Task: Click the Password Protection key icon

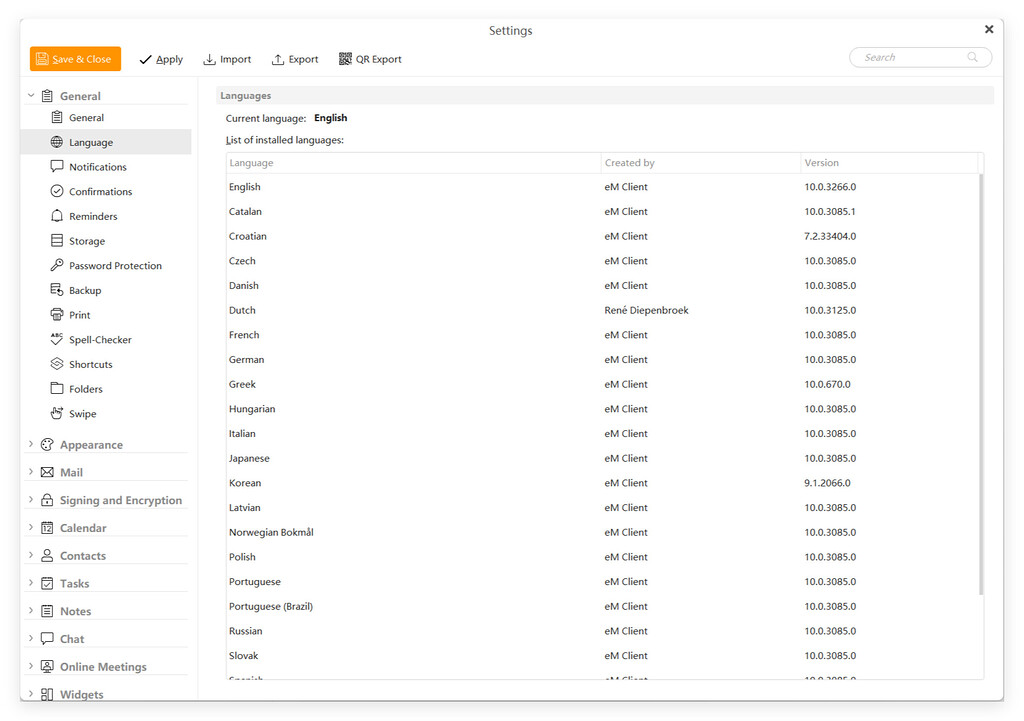Action: (56, 265)
